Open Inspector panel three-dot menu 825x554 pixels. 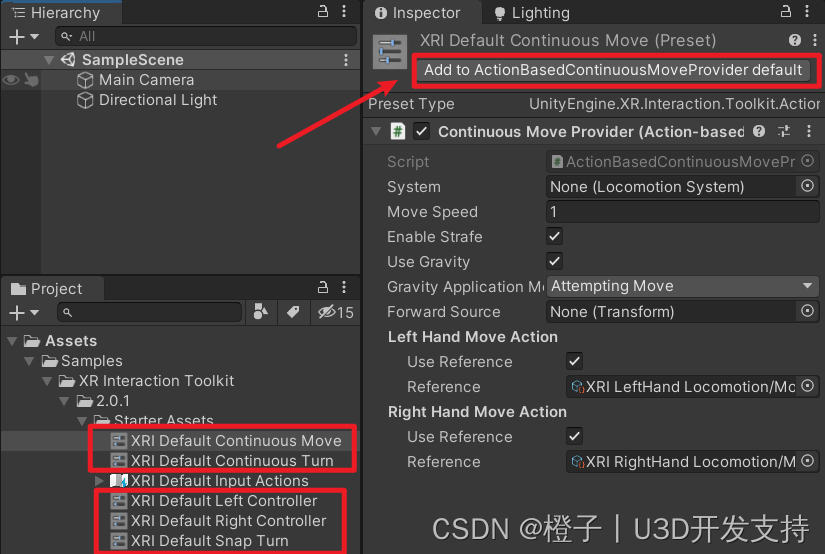tap(807, 12)
